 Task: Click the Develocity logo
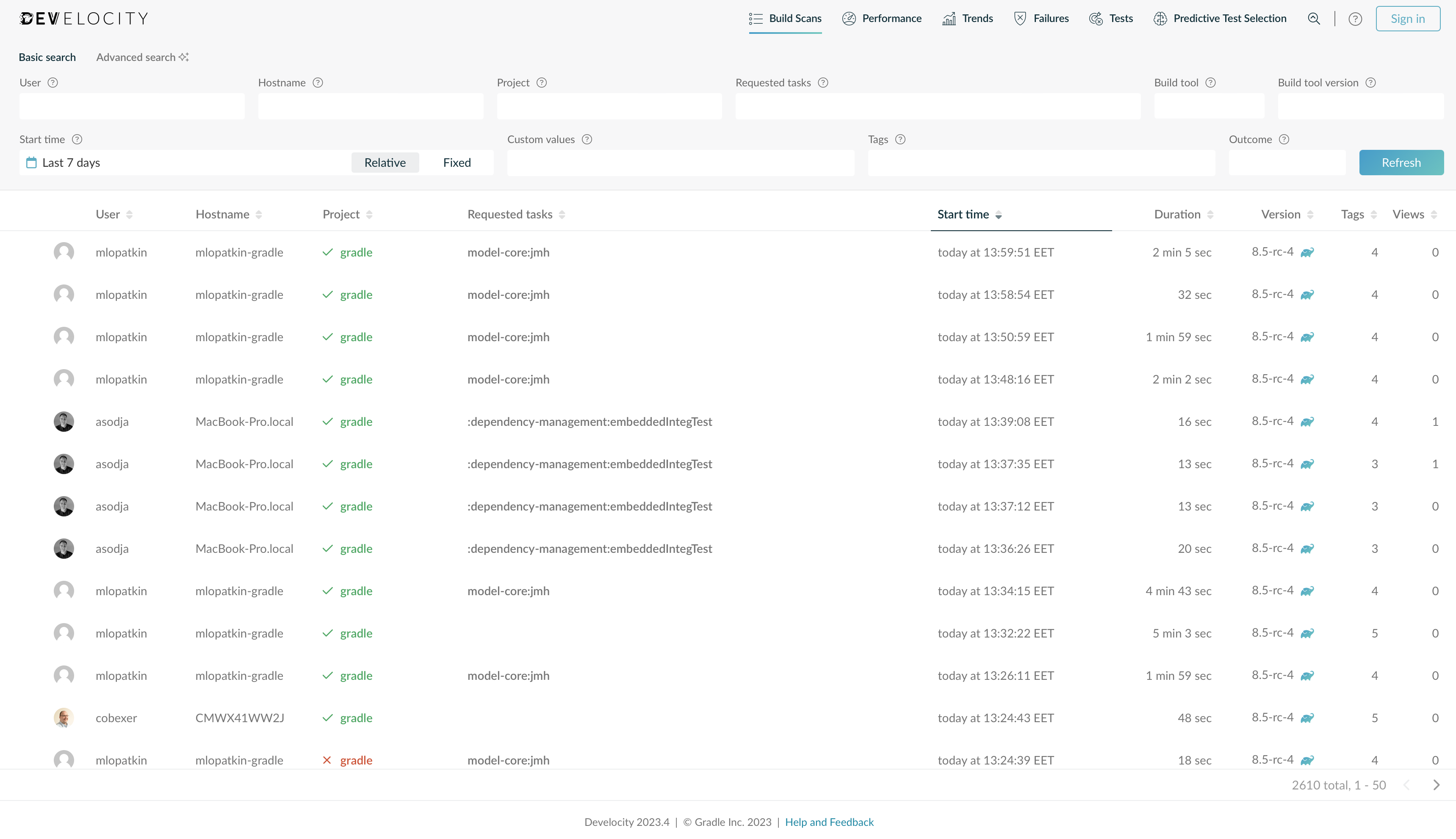click(x=84, y=18)
